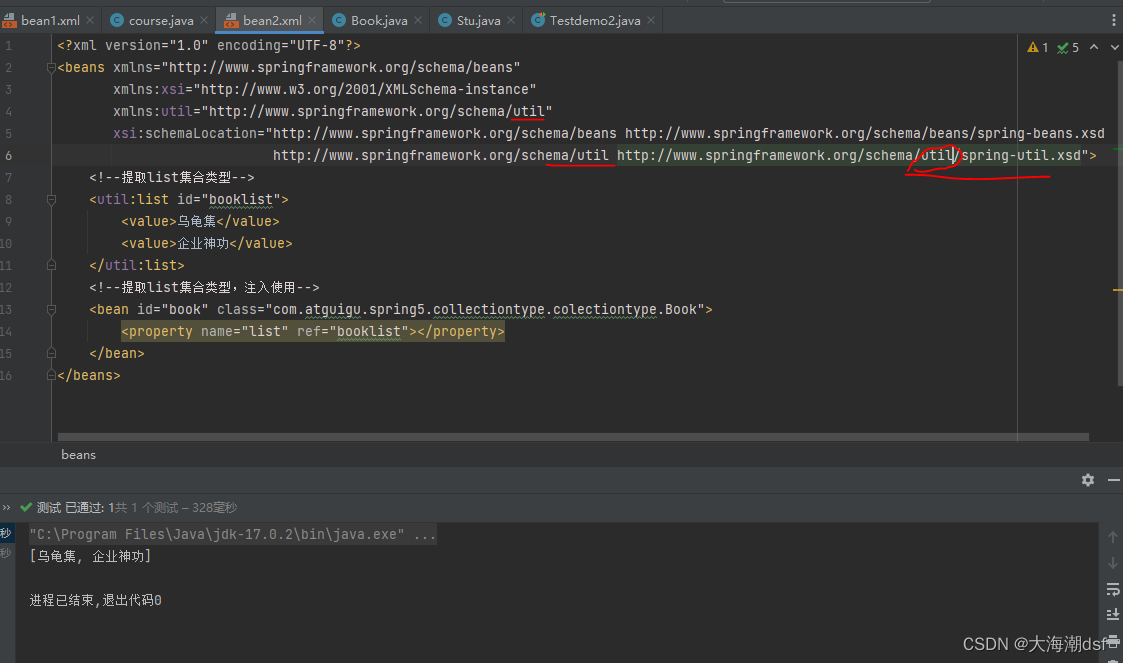Click the yellow stripe marker in scrollbar
Image resolution: width=1123 pixels, height=663 pixels.
pyautogui.click(x=1117, y=290)
